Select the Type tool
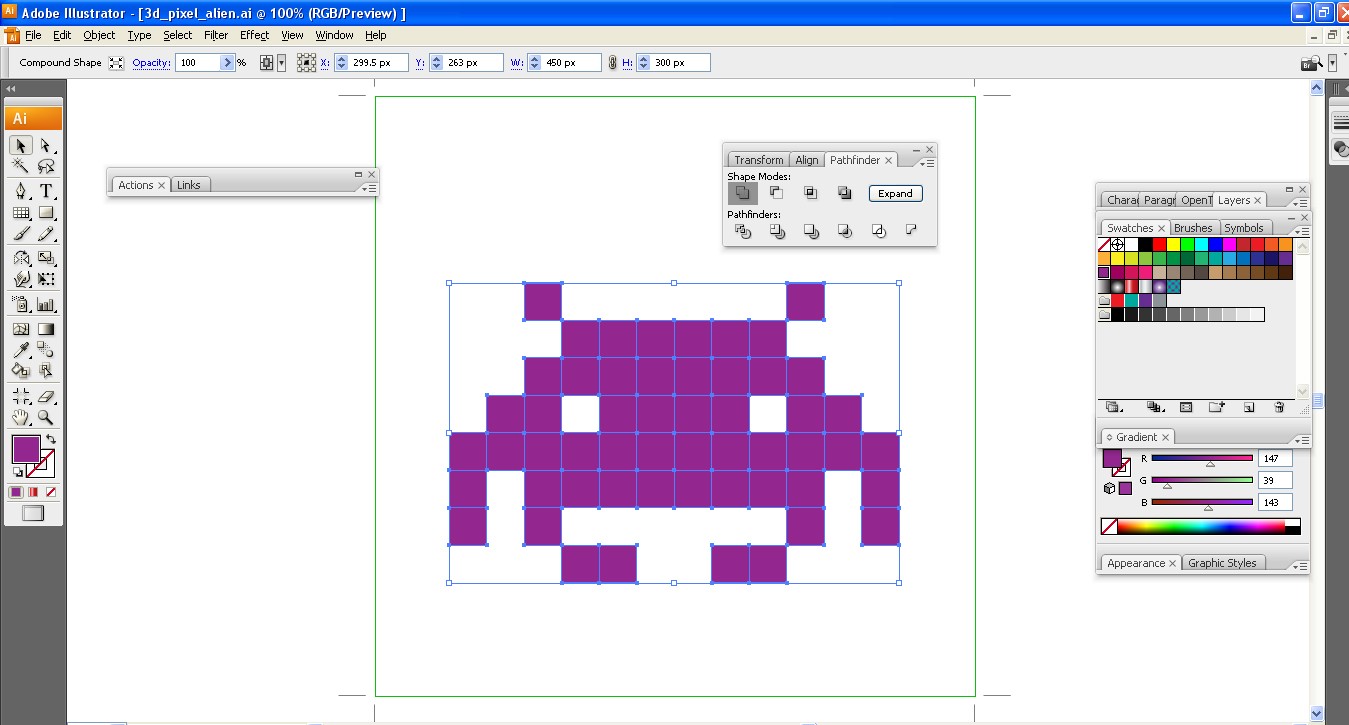This screenshot has width=1349, height=725. pyautogui.click(x=46, y=191)
